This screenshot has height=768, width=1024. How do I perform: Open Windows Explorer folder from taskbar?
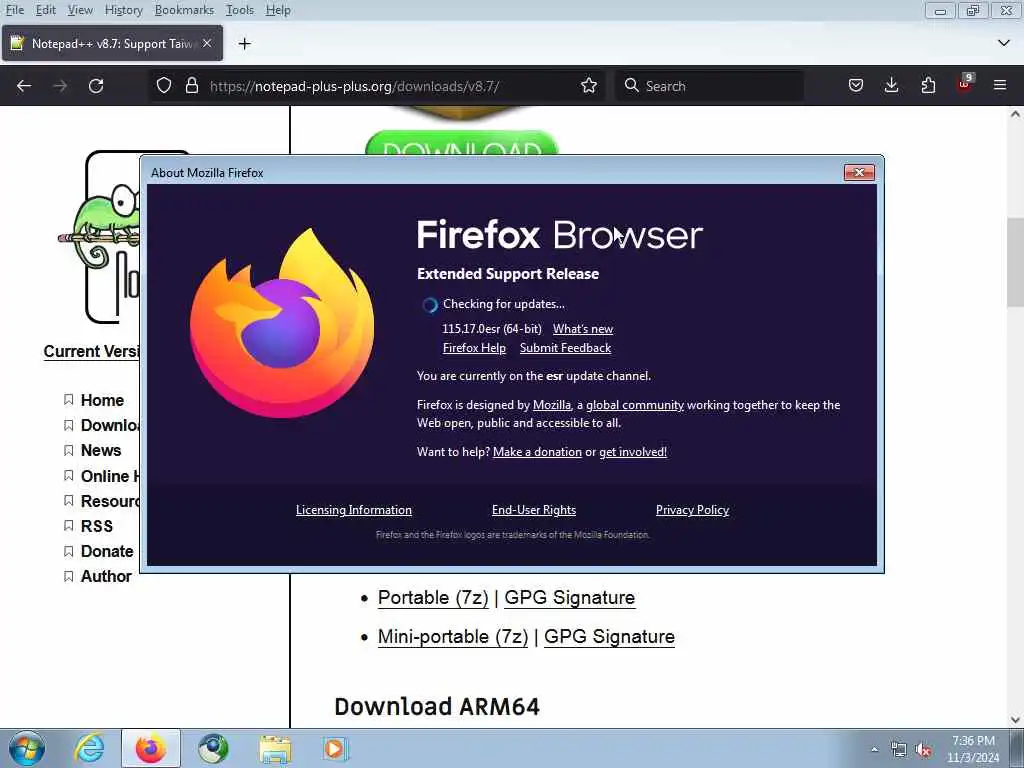coord(275,748)
